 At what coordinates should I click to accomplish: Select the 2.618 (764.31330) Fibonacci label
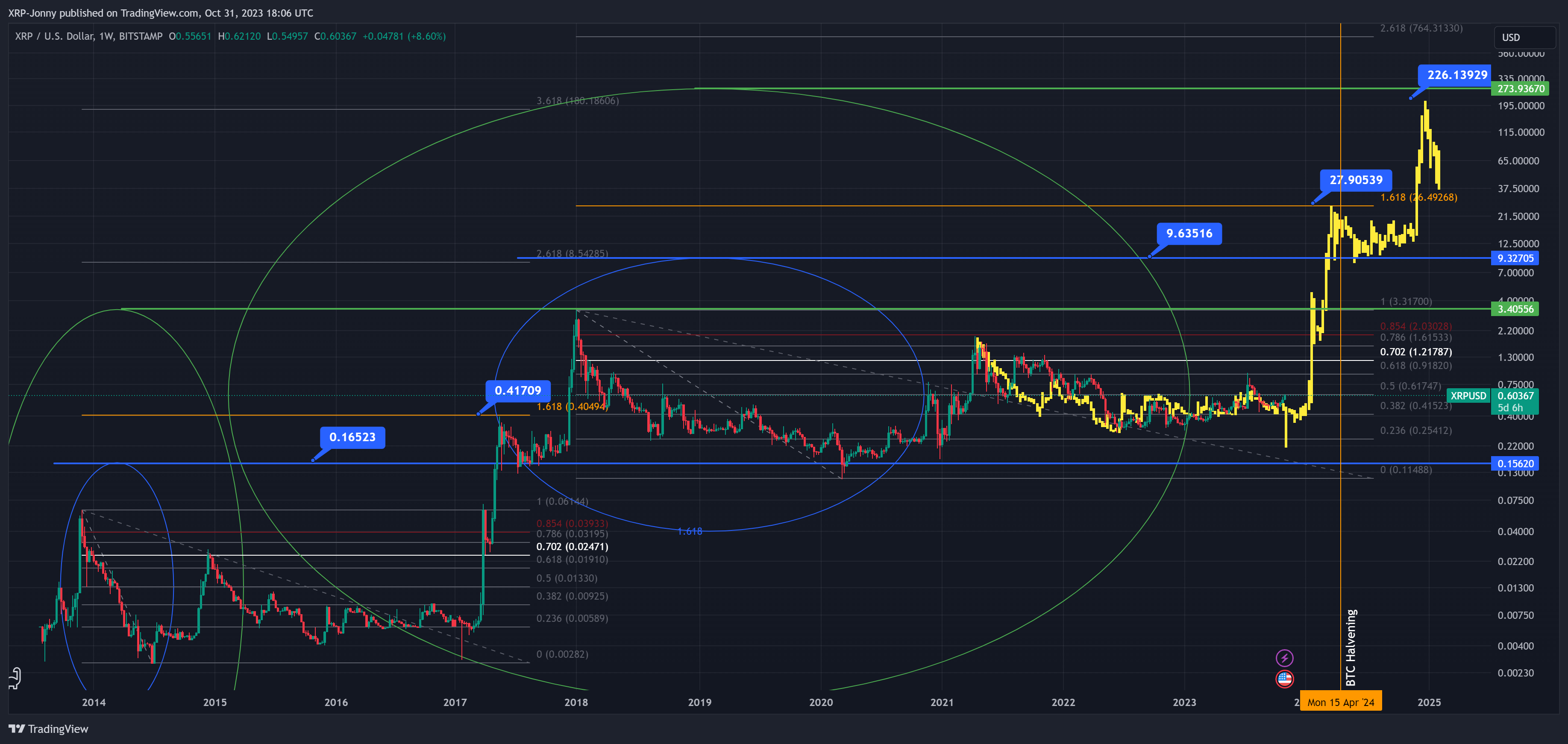(x=1421, y=29)
